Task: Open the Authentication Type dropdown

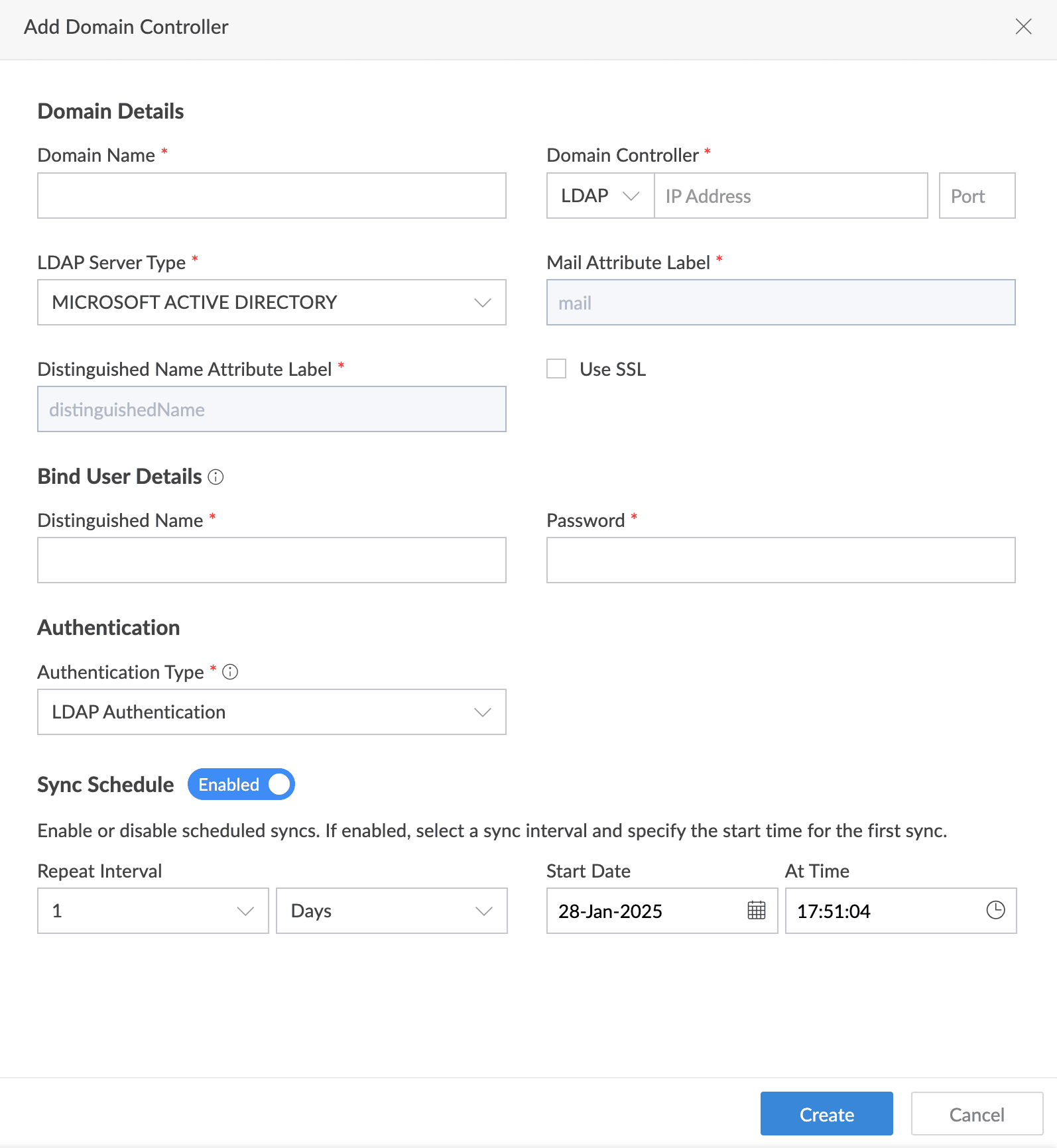Action: 272,712
